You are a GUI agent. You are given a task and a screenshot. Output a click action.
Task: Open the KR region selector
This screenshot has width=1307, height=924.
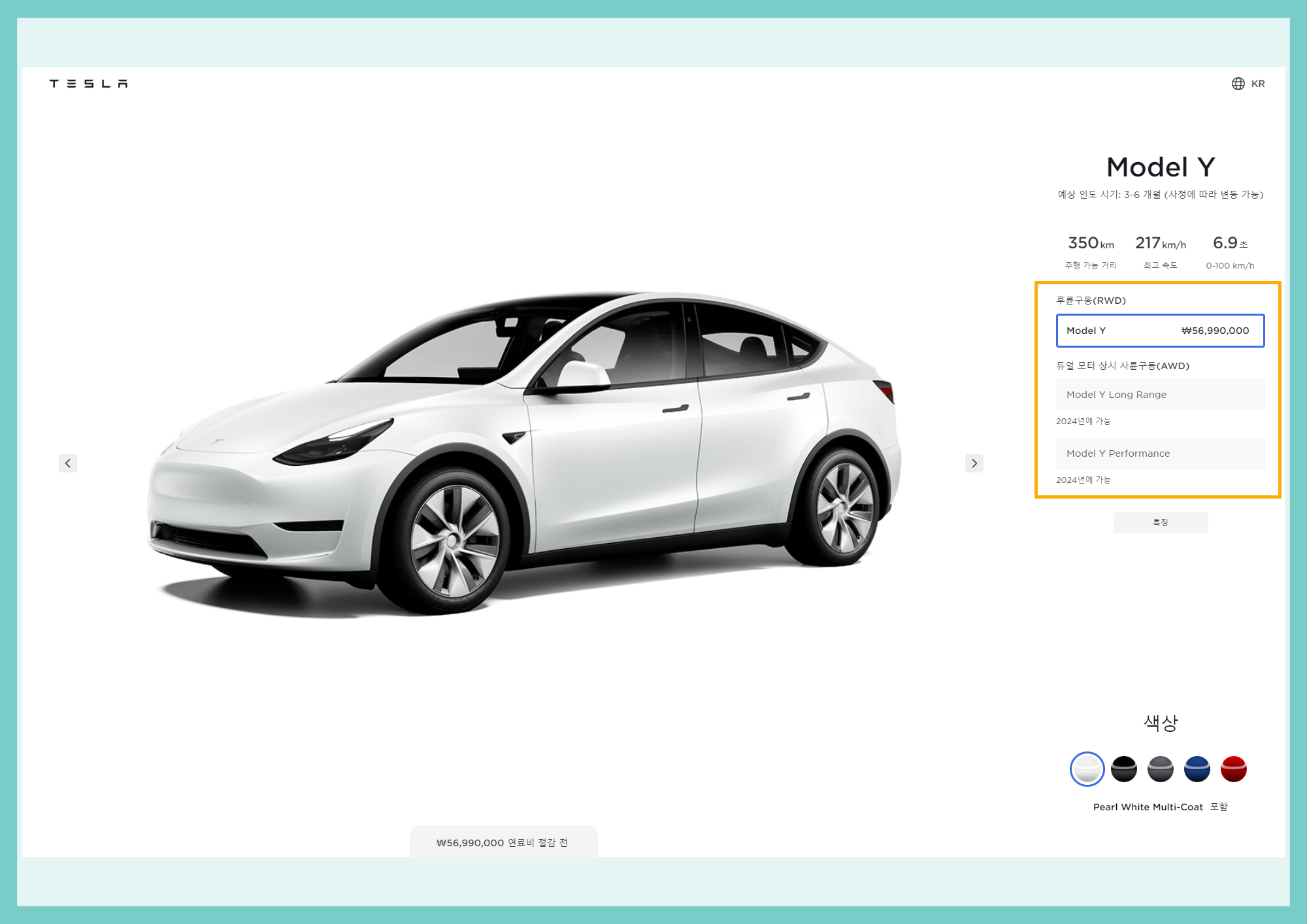pos(1258,84)
